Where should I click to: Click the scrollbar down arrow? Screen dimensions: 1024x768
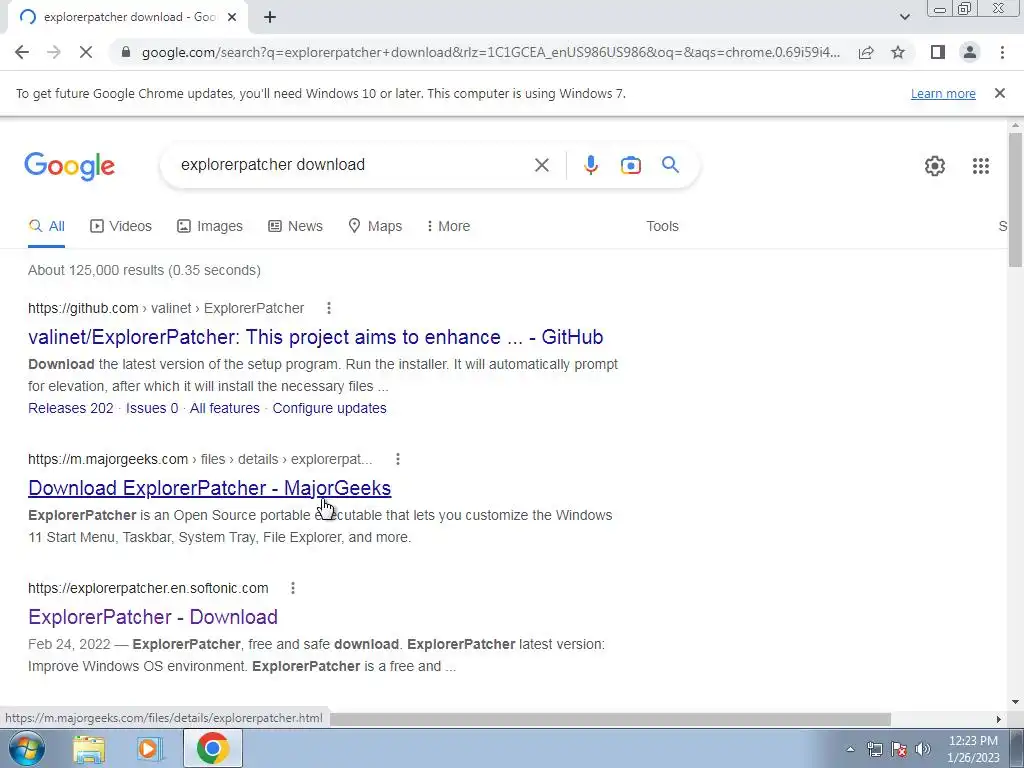[1015, 703]
